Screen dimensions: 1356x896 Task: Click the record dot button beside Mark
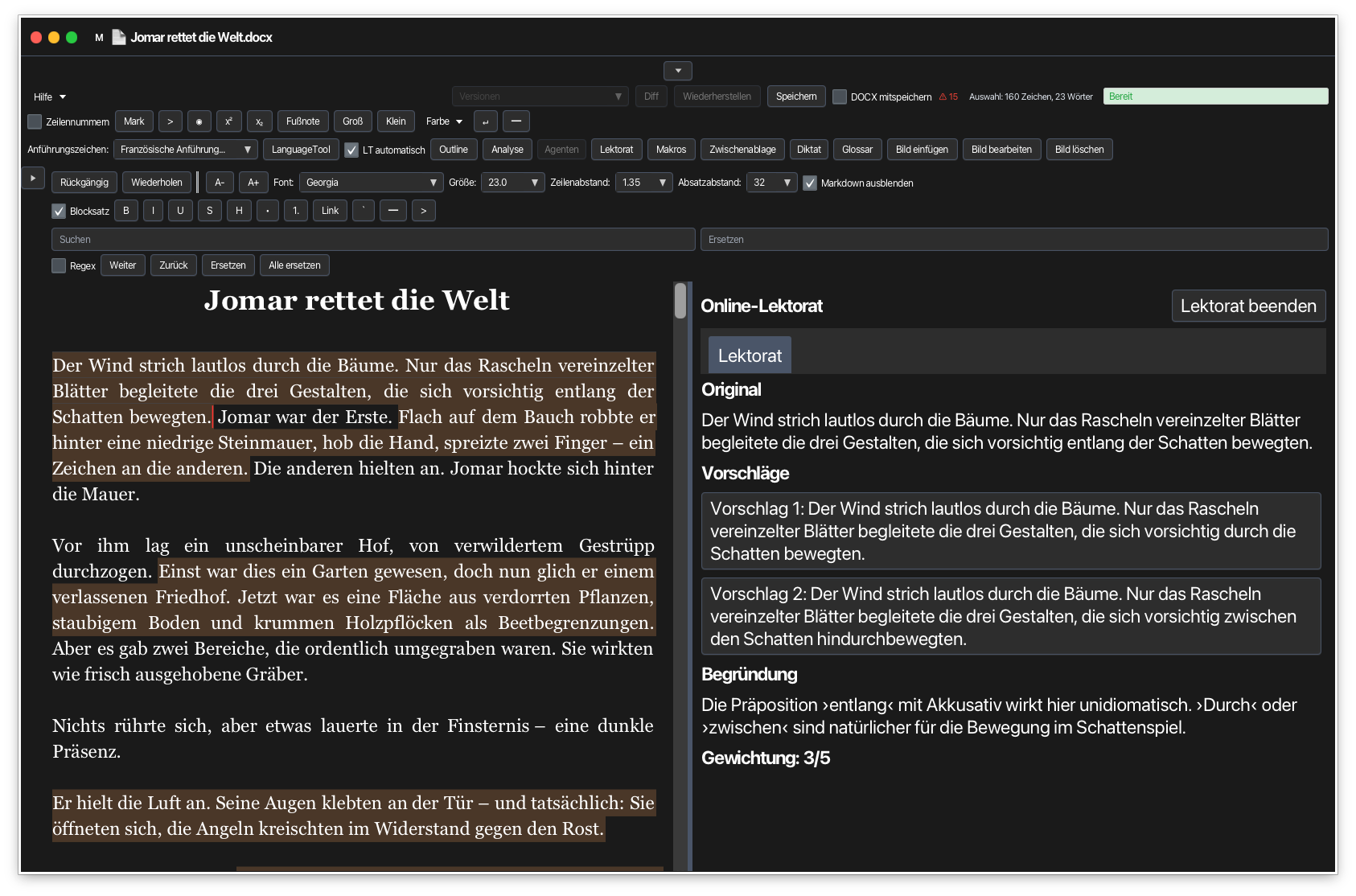point(199,121)
